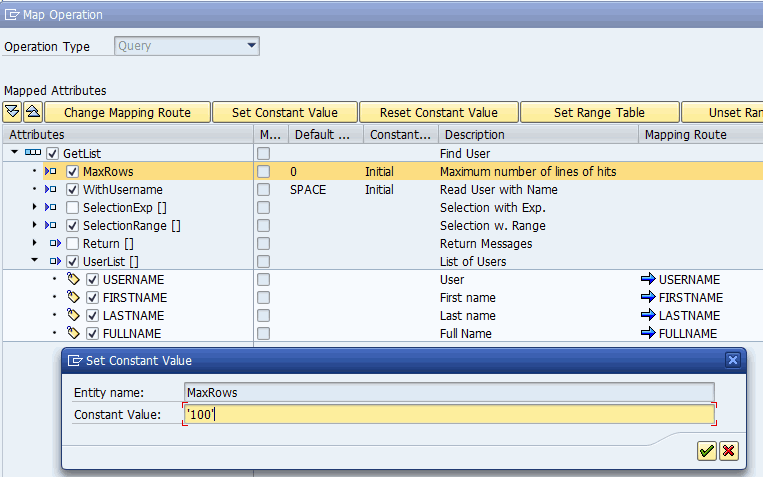763x477 pixels.
Task: Uncheck the FULLNAME field checkbox
Action: point(92,334)
